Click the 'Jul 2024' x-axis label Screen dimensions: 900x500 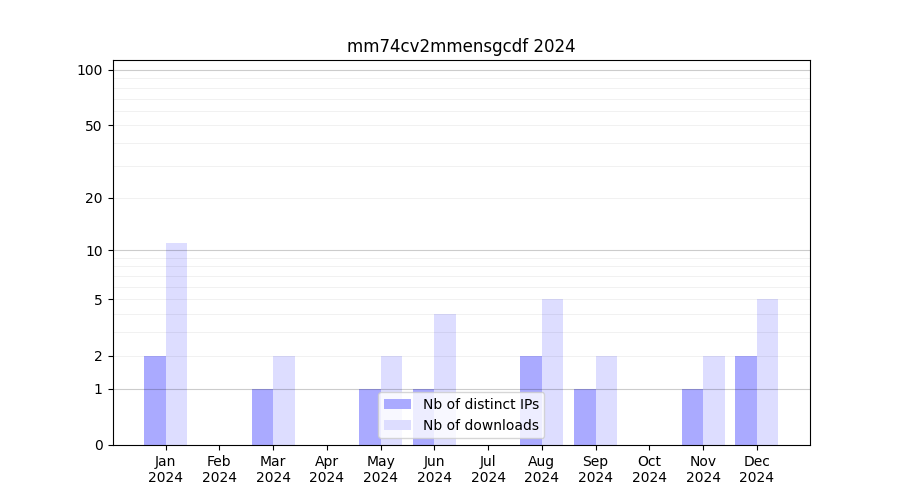point(488,469)
